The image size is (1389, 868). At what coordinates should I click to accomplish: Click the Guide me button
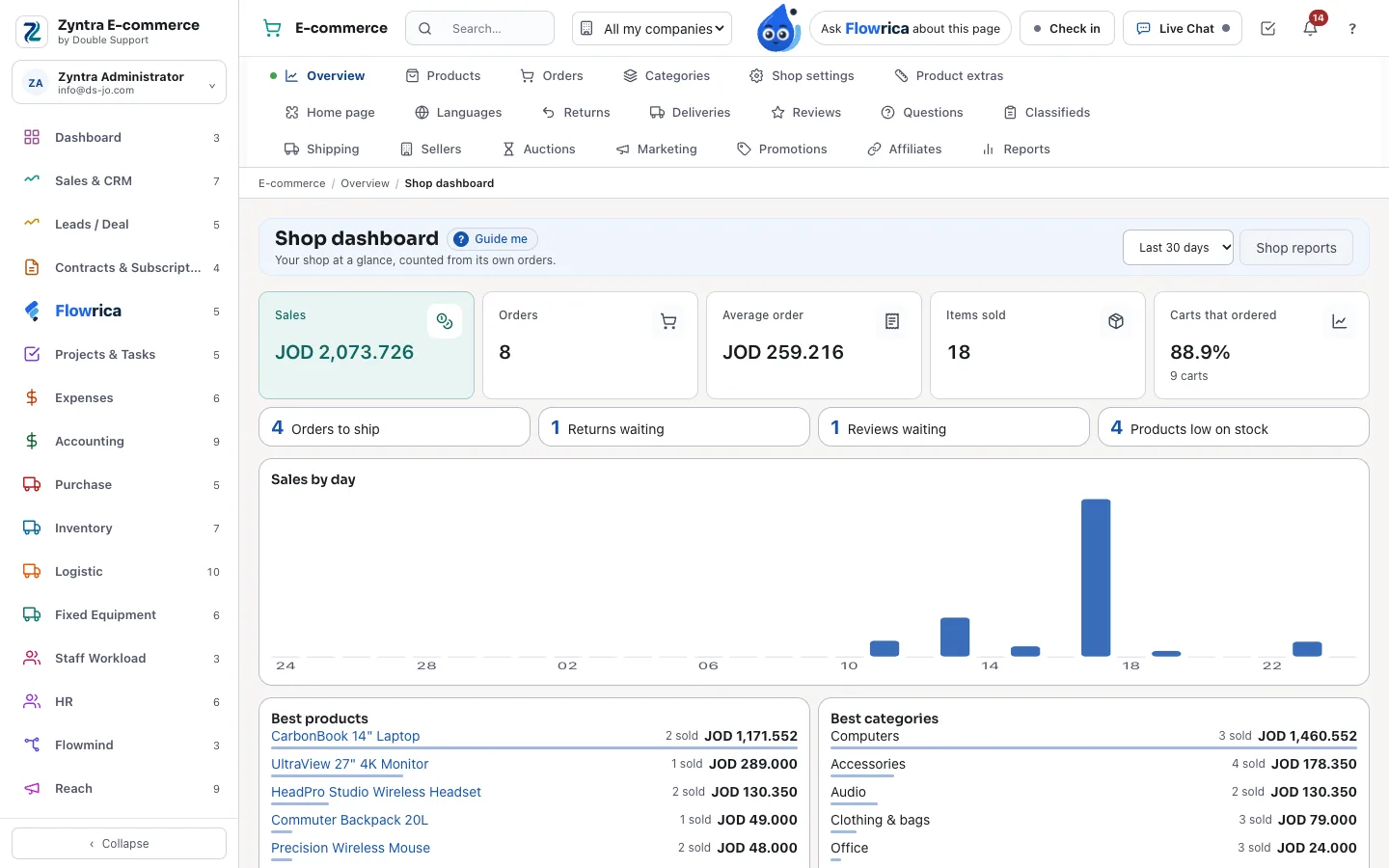492,239
